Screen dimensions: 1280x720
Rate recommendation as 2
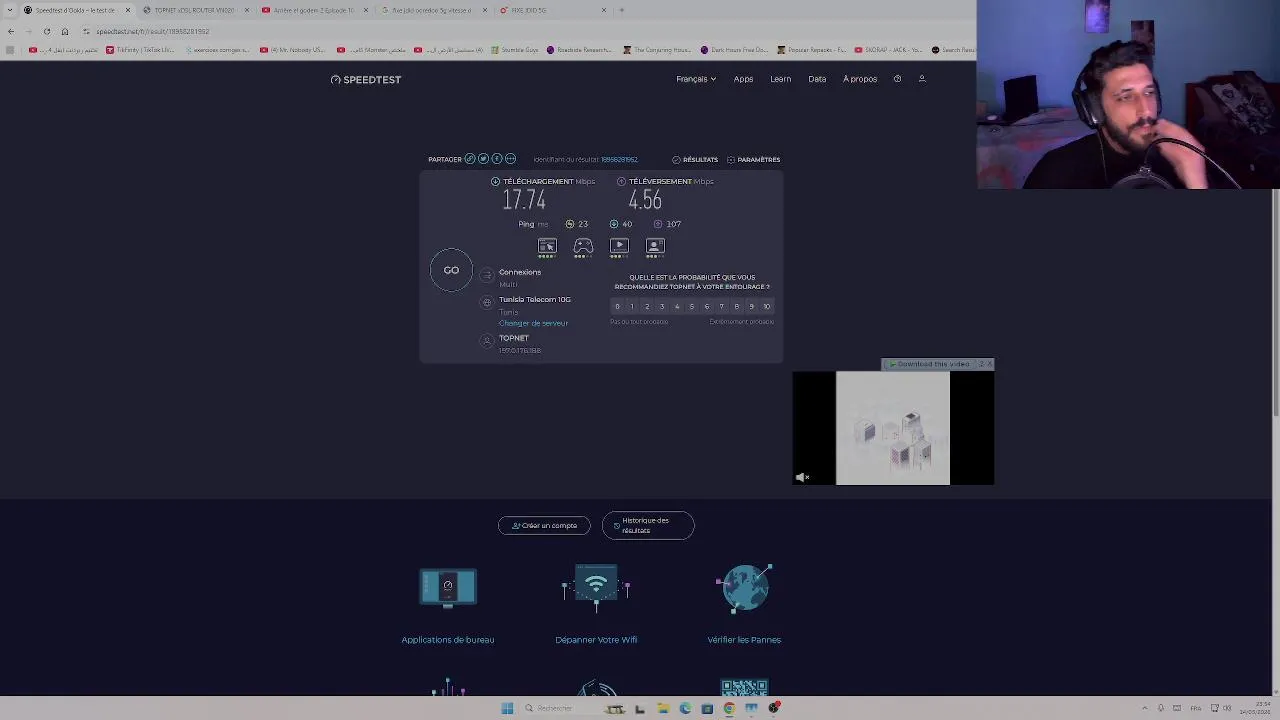647,307
